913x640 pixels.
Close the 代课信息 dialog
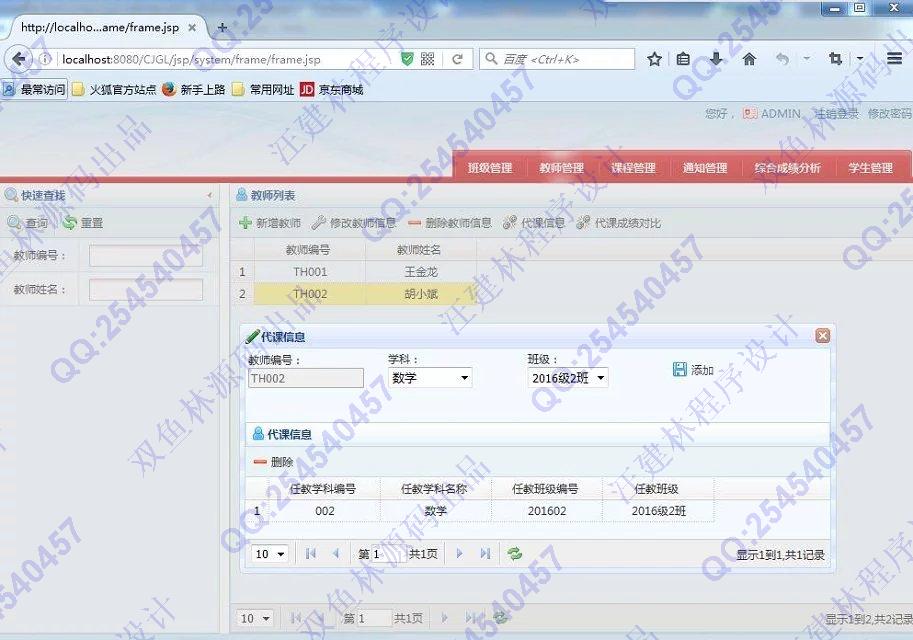(822, 335)
